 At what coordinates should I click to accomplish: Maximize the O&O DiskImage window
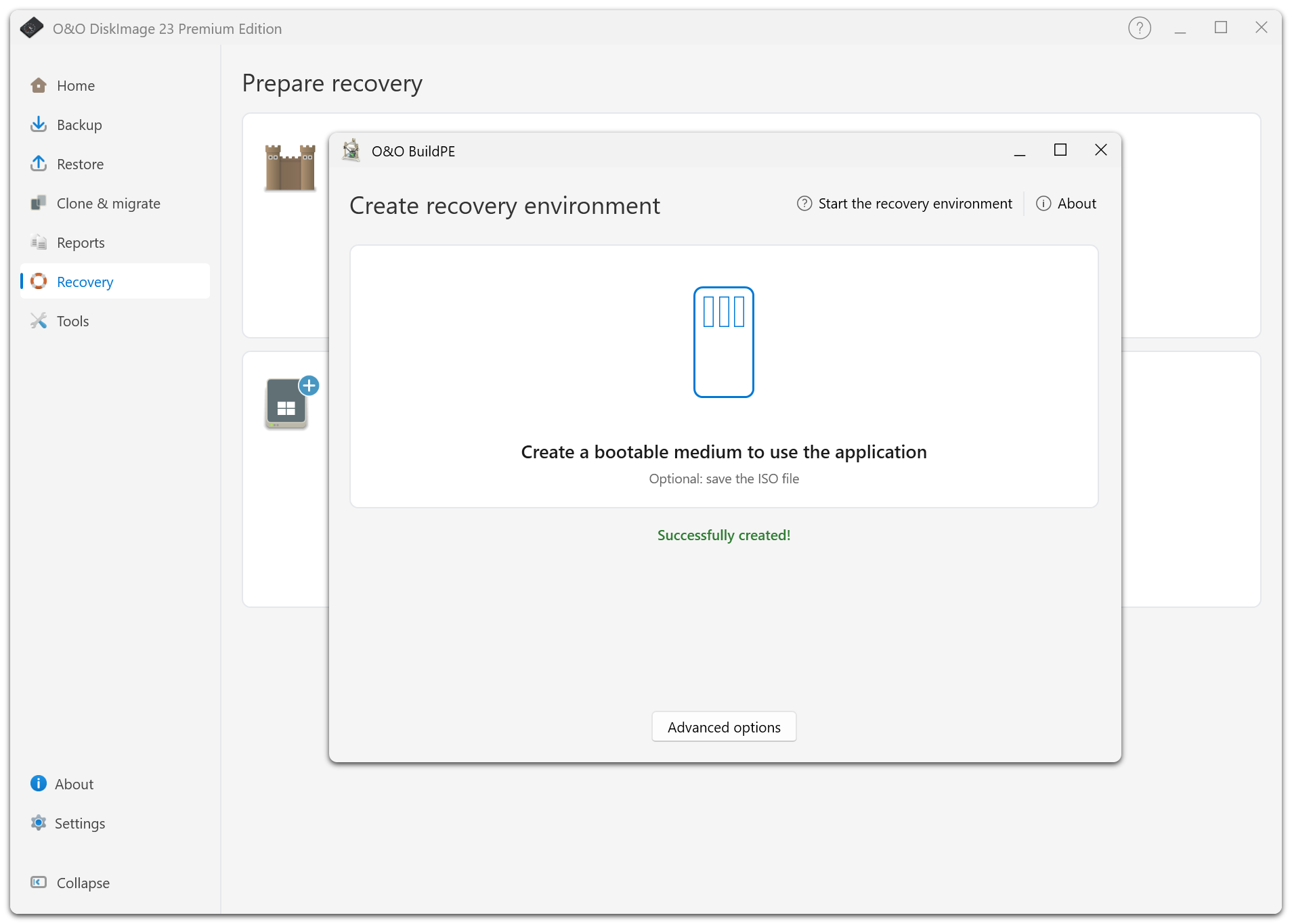pos(1221,28)
